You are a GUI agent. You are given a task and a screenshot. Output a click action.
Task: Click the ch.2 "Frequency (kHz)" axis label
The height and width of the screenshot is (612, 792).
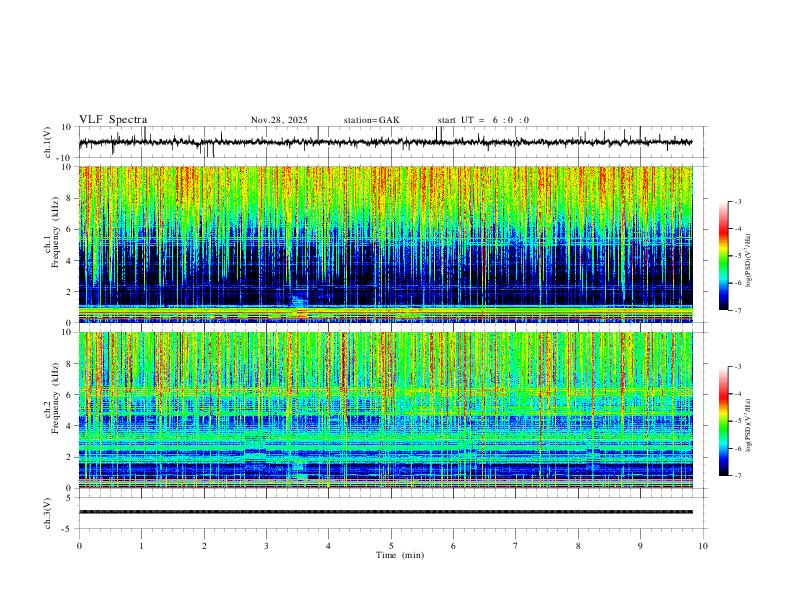55,398
